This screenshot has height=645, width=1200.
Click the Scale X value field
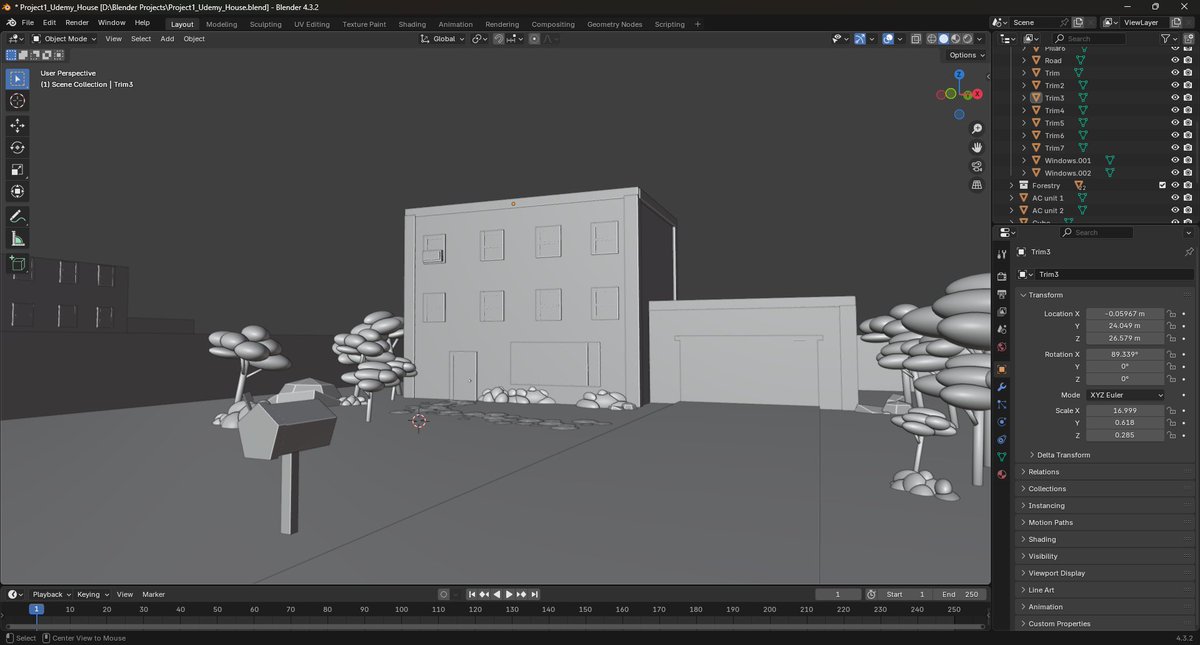(1125, 411)
